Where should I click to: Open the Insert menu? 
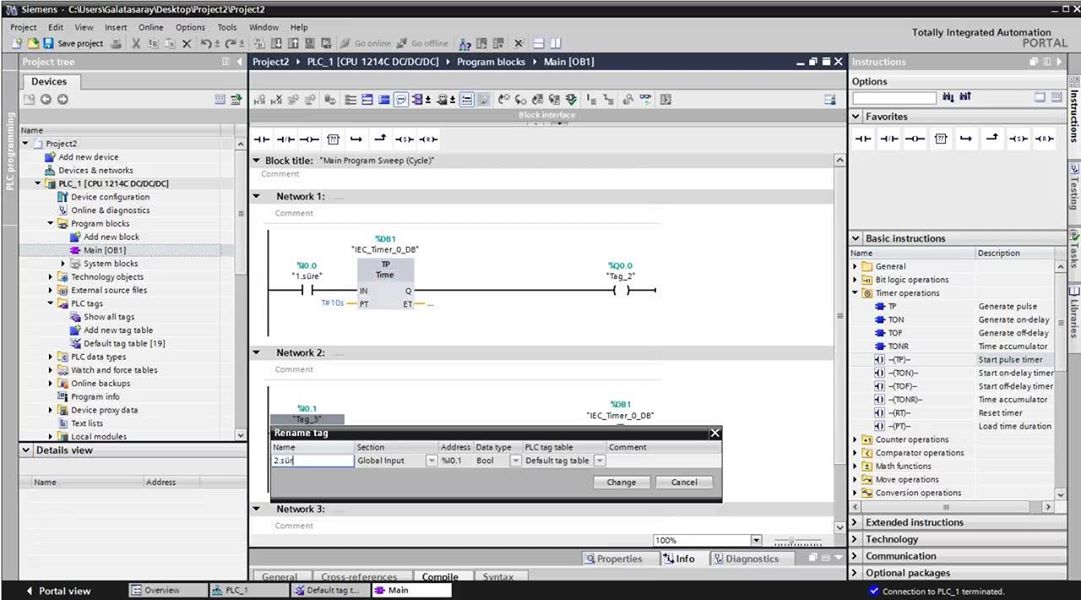click(x=116, y=28)
